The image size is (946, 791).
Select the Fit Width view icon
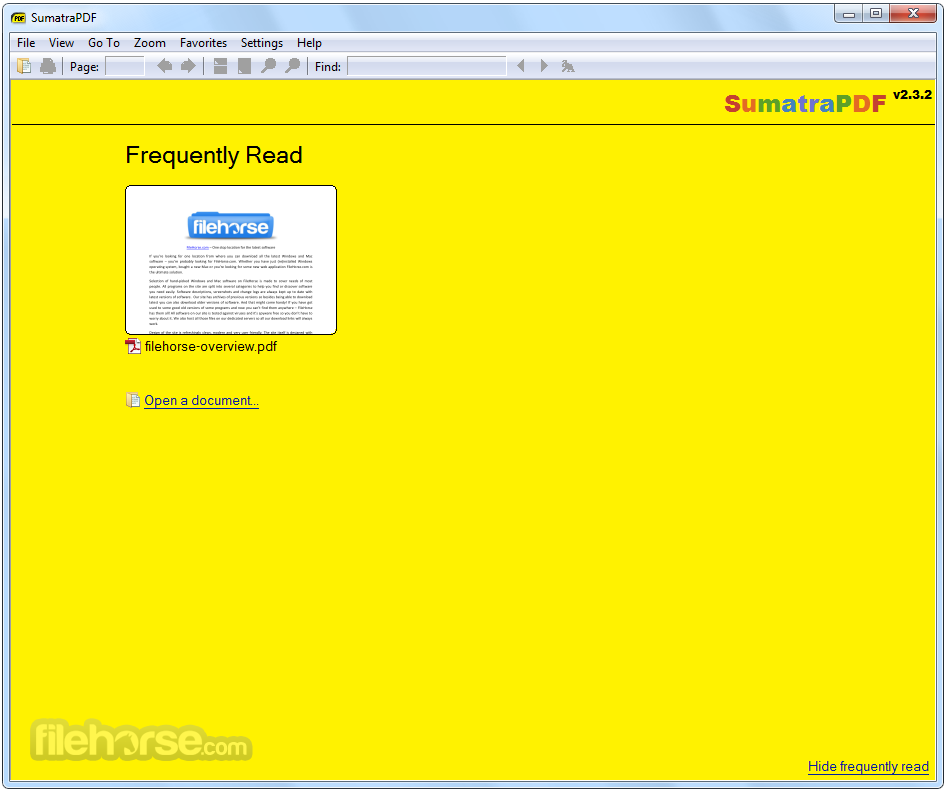(243, 66)
